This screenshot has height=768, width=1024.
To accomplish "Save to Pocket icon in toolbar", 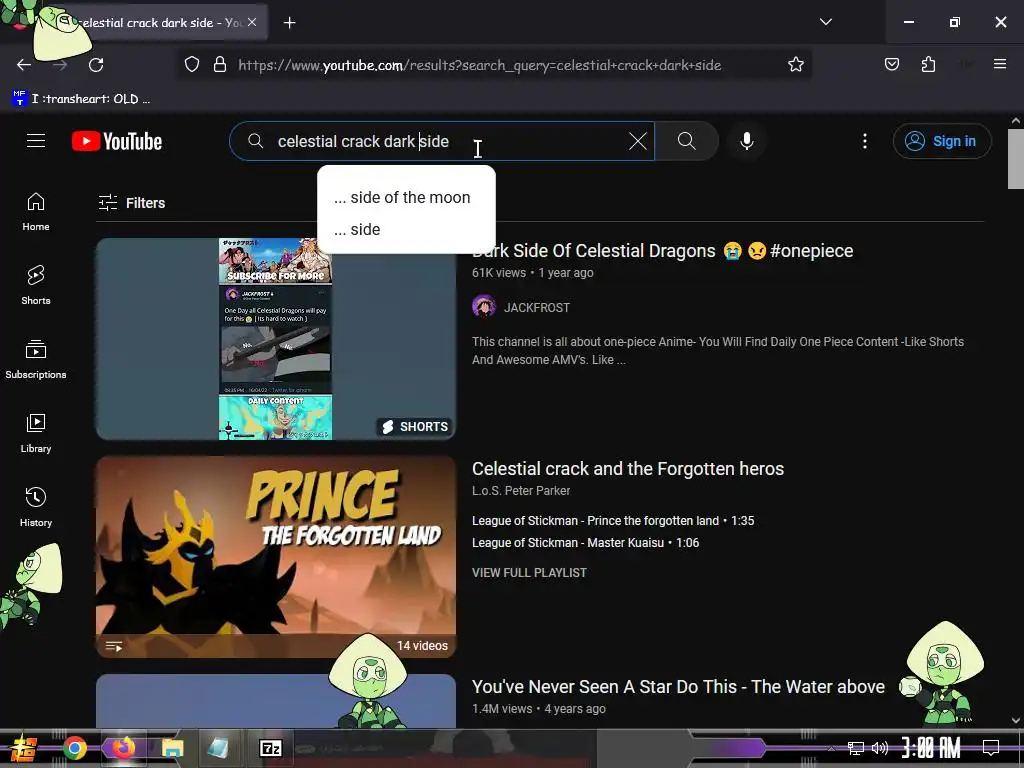I will pos(891,65).
